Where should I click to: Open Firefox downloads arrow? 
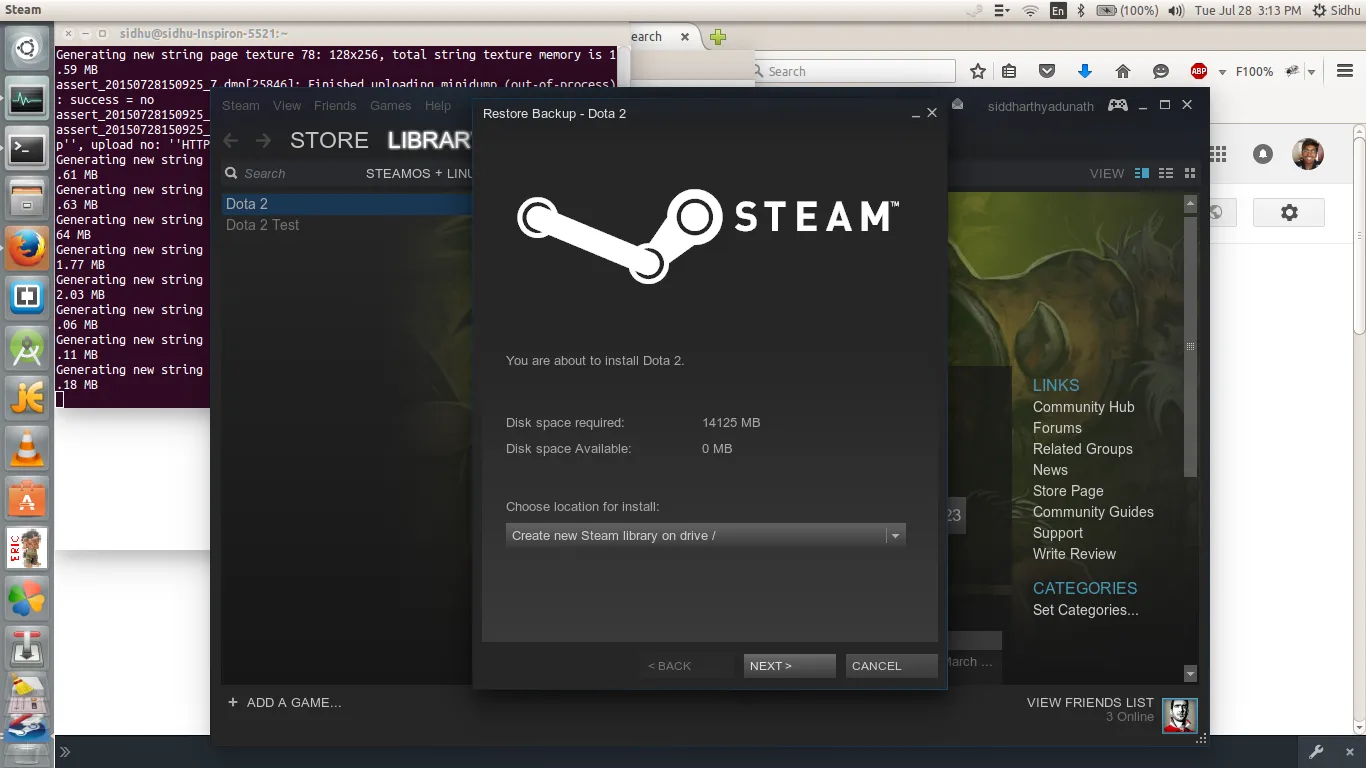1085,71
